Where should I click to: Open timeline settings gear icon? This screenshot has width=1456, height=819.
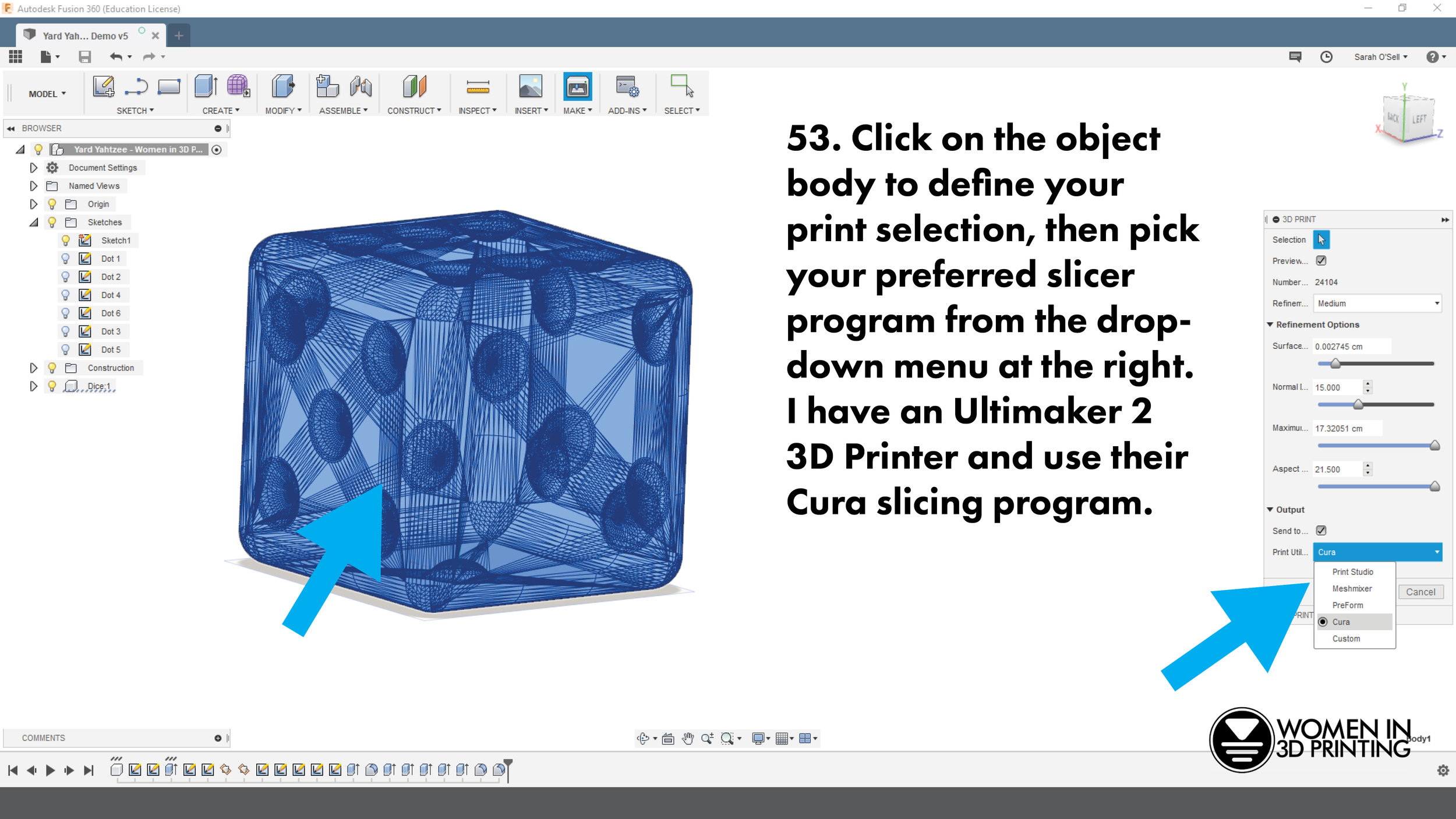coord(1443,770)
